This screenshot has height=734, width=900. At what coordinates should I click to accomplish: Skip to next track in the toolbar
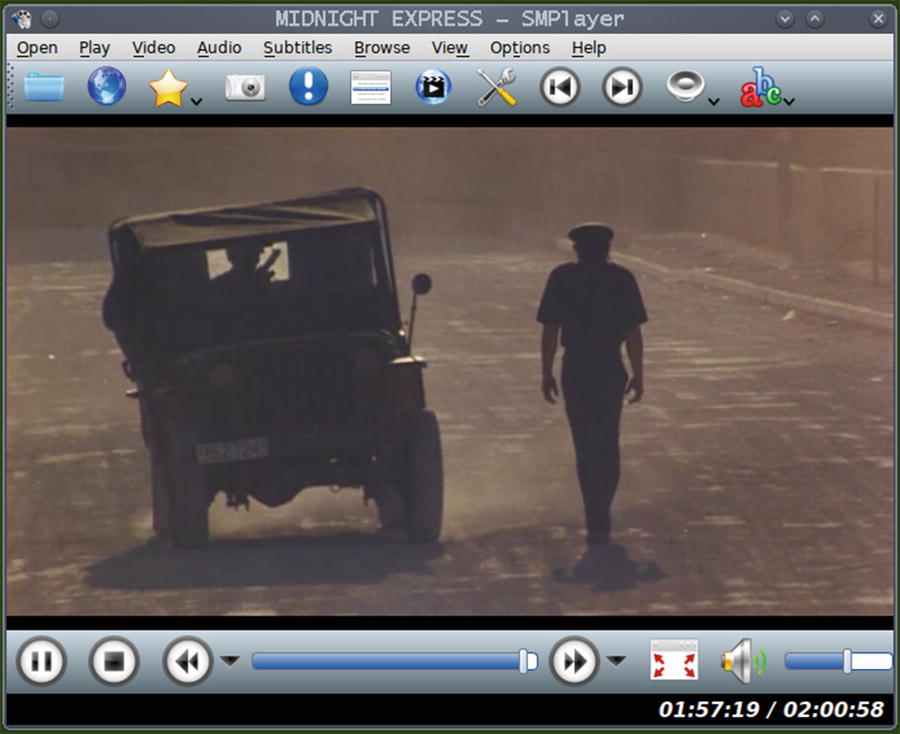(x=622, y=87)
